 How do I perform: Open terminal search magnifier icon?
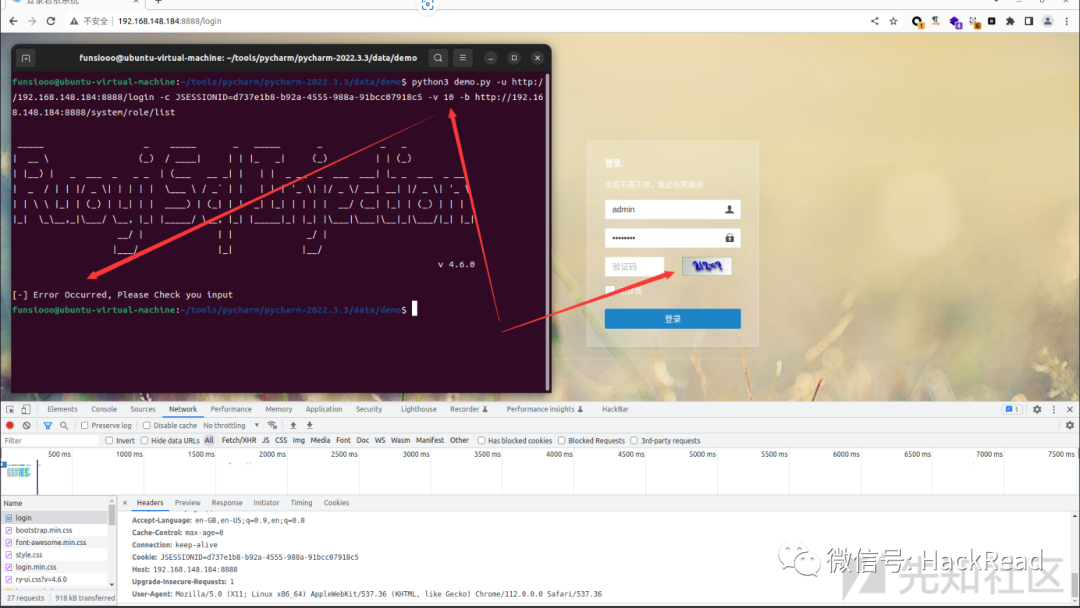click(x=438, y=58)
